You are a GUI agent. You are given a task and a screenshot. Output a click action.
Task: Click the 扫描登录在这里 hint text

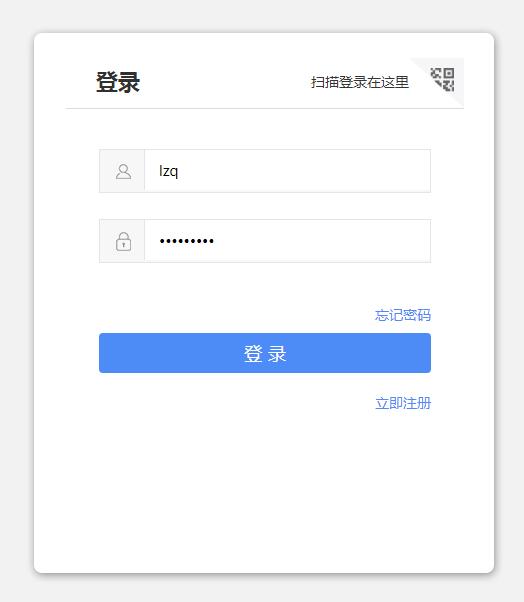pyautogui.click(x=360, y=82)
